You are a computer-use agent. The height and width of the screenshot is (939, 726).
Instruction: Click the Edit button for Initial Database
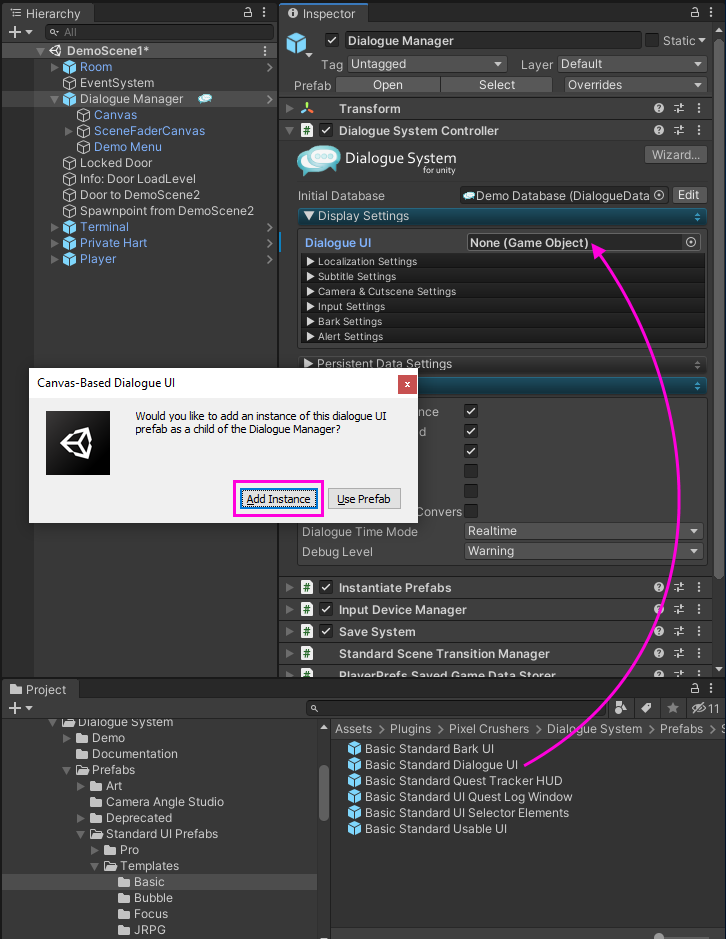pos(688,195)
